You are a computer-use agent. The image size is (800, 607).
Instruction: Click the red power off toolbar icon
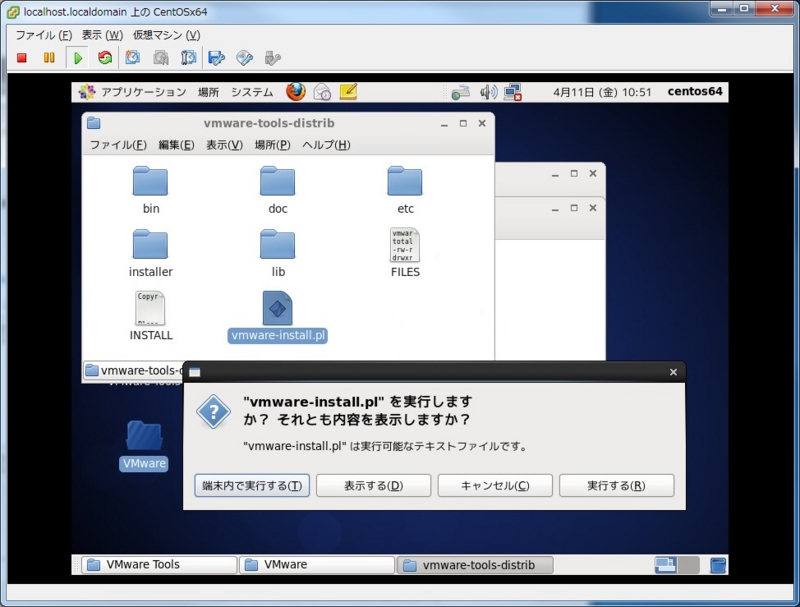pyautogui.click(x=21, y=58)
